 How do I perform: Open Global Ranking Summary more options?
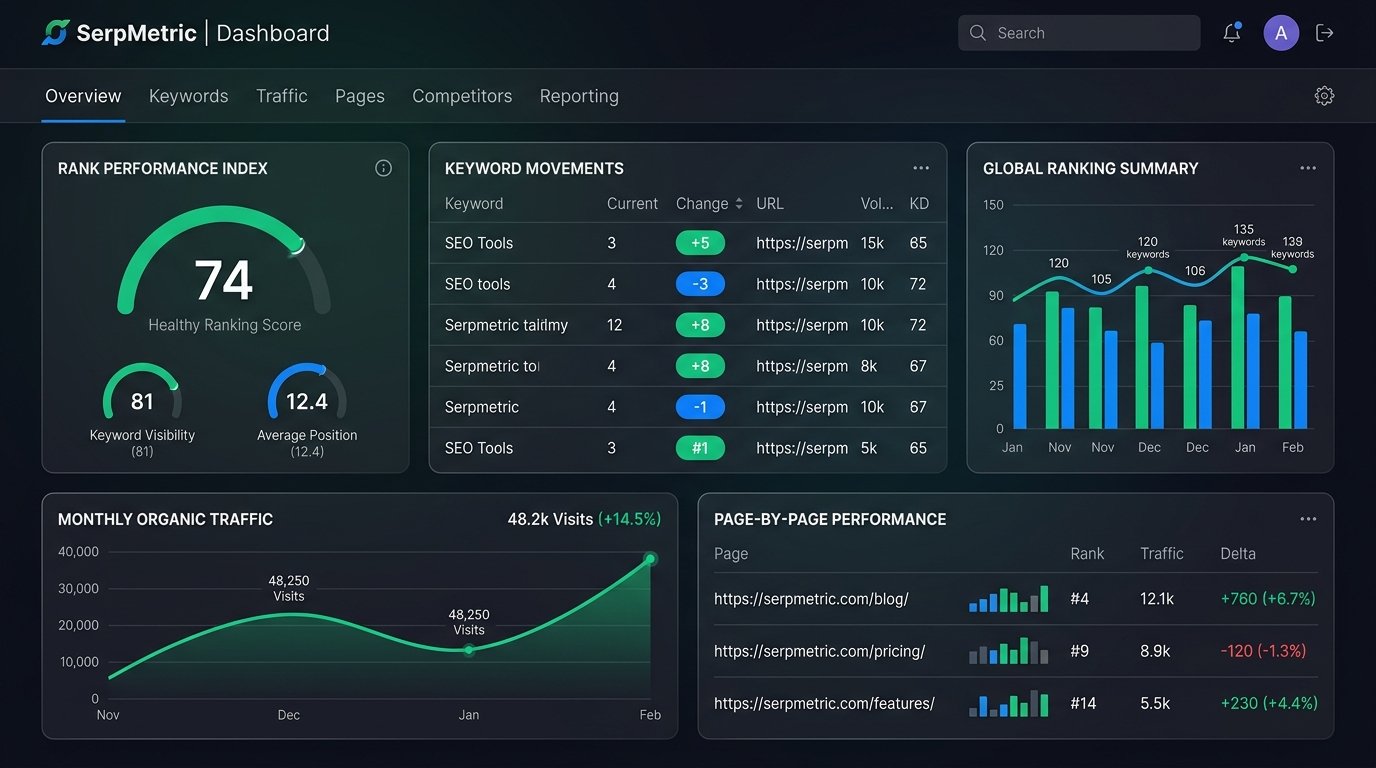tap(1308, 168)
